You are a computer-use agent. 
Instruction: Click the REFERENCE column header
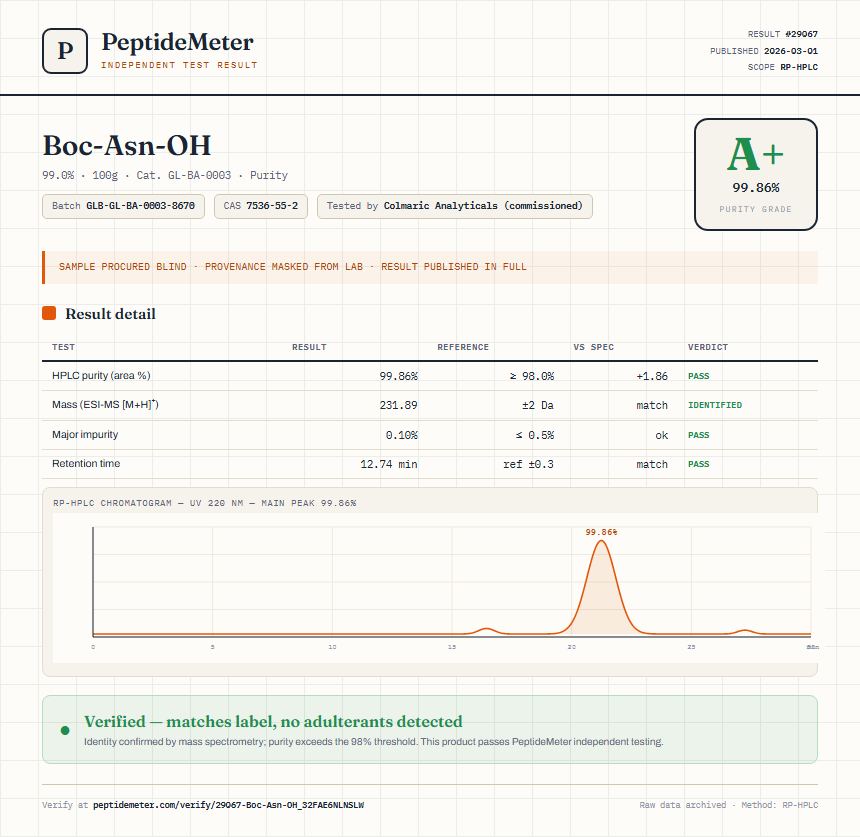(463, 347)
